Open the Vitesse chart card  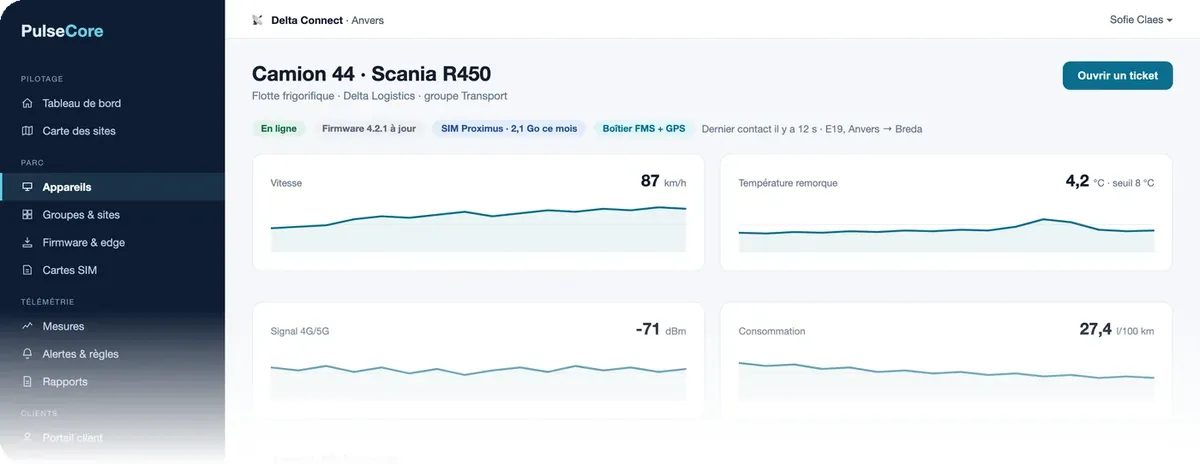coord(478,212)
